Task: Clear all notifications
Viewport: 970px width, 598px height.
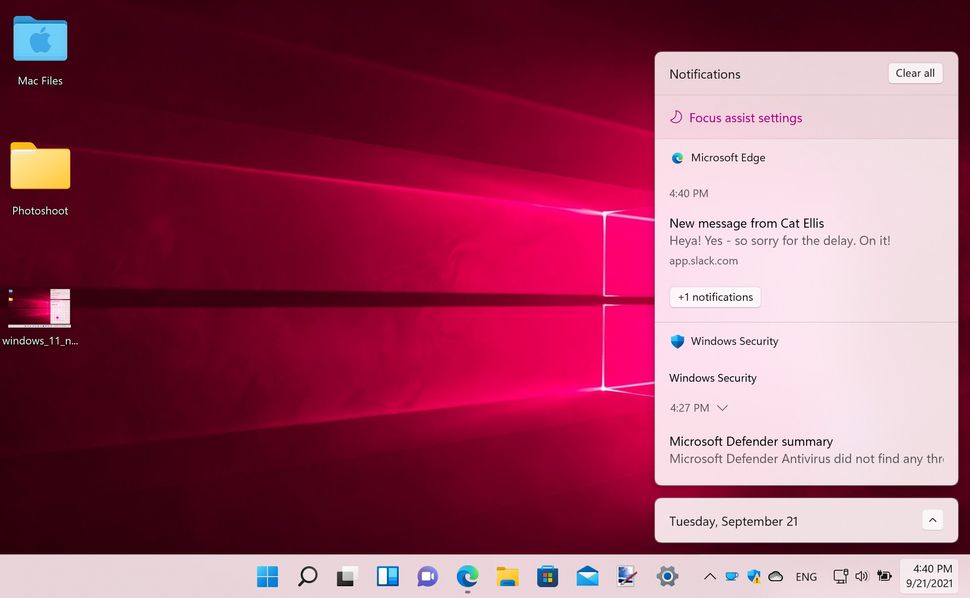Action: (x=914, y=73)
